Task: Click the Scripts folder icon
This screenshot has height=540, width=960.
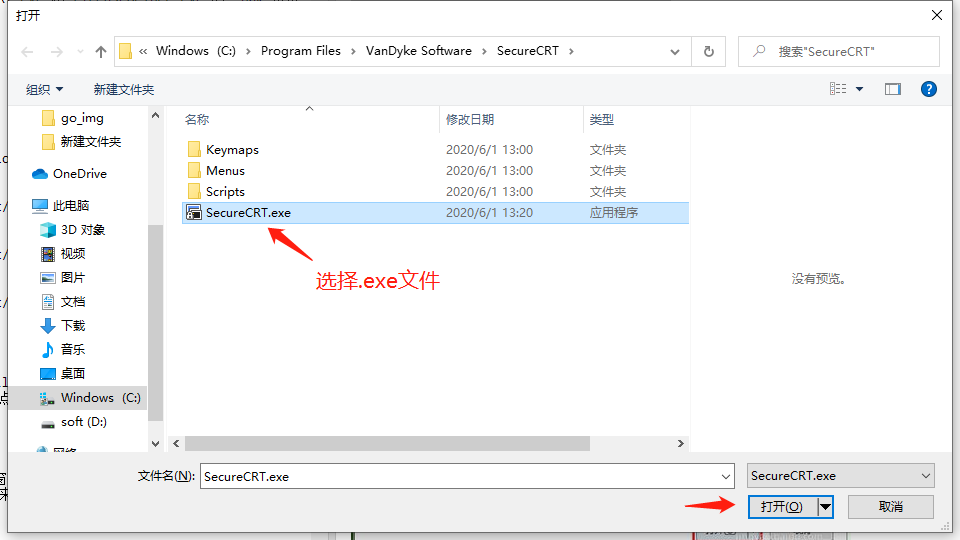Action: coord(194,191)
